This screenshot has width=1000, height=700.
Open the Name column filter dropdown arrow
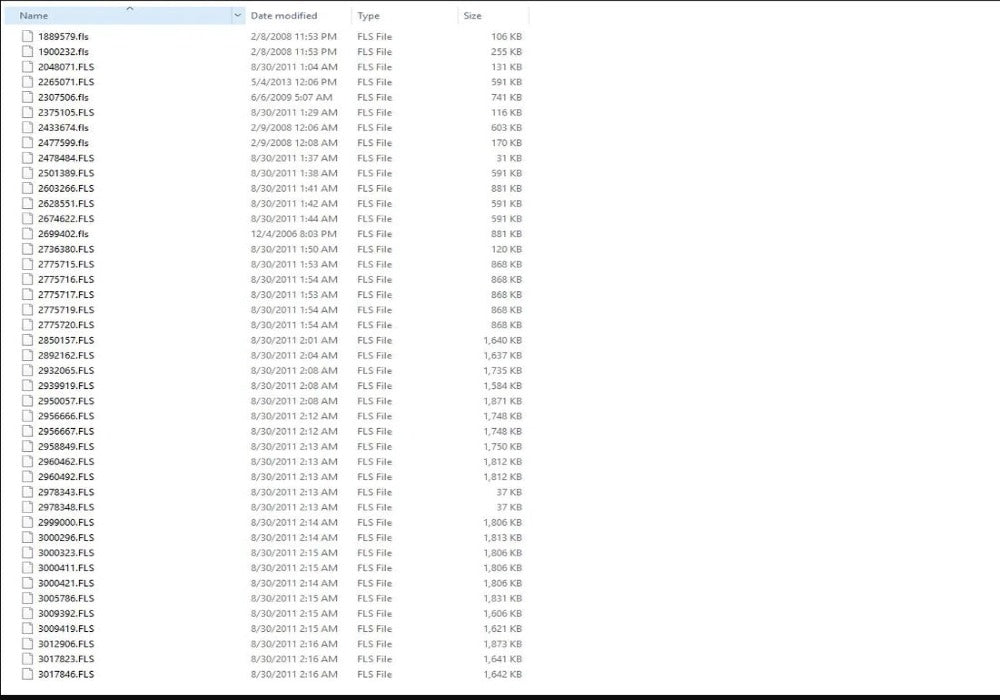(x=237, y=16)
